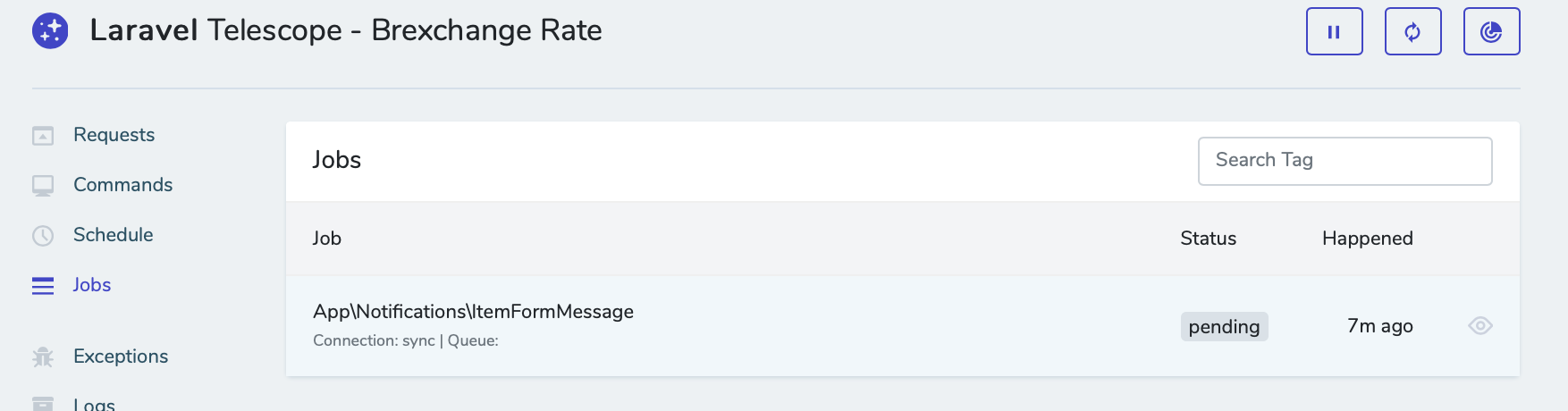Click the Job column header
This screenshot has height=411, width=1568.
[327, 239]
